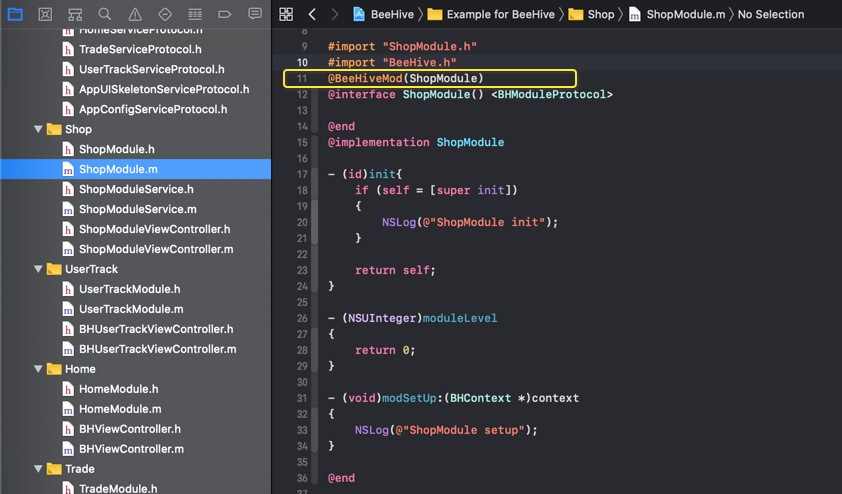This screenshot has height=494, width=842.
Task: Open the Breakpoint navigator
Action: (224, 14)
